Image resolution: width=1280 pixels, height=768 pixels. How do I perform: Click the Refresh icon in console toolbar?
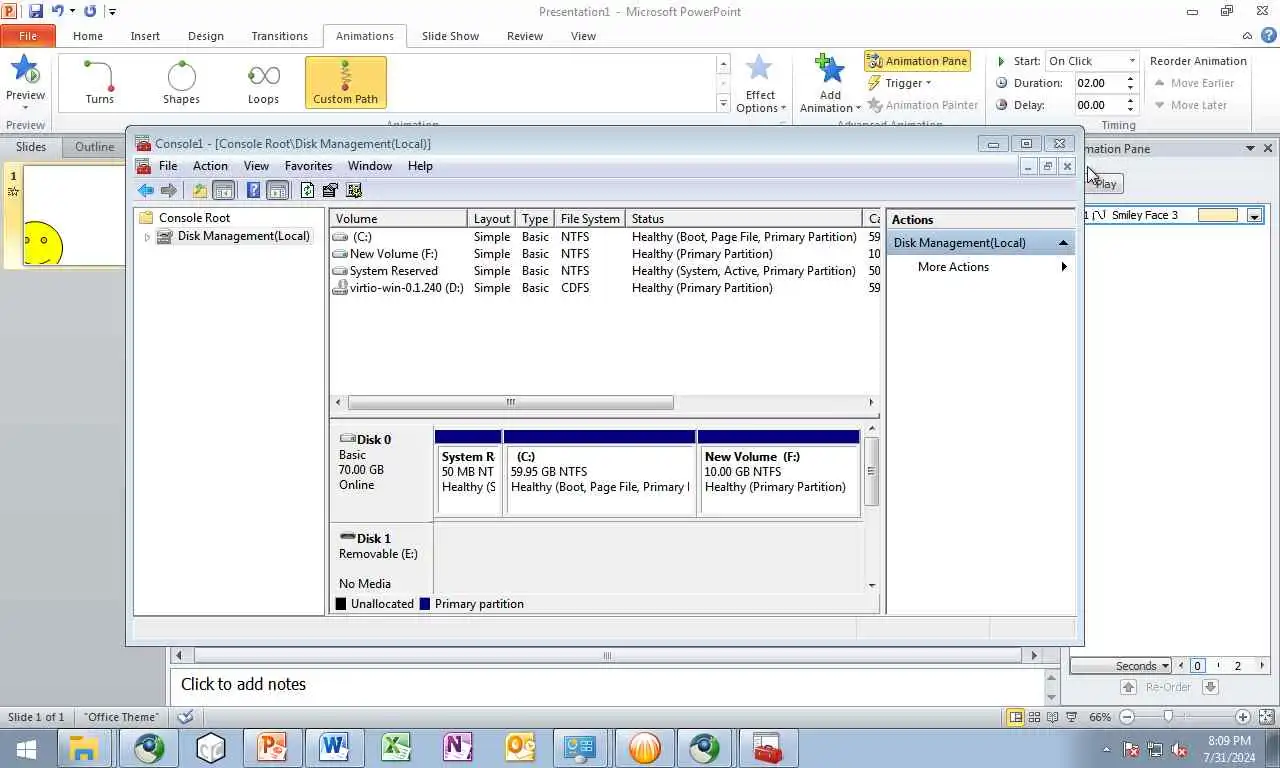tap(307, 190)
